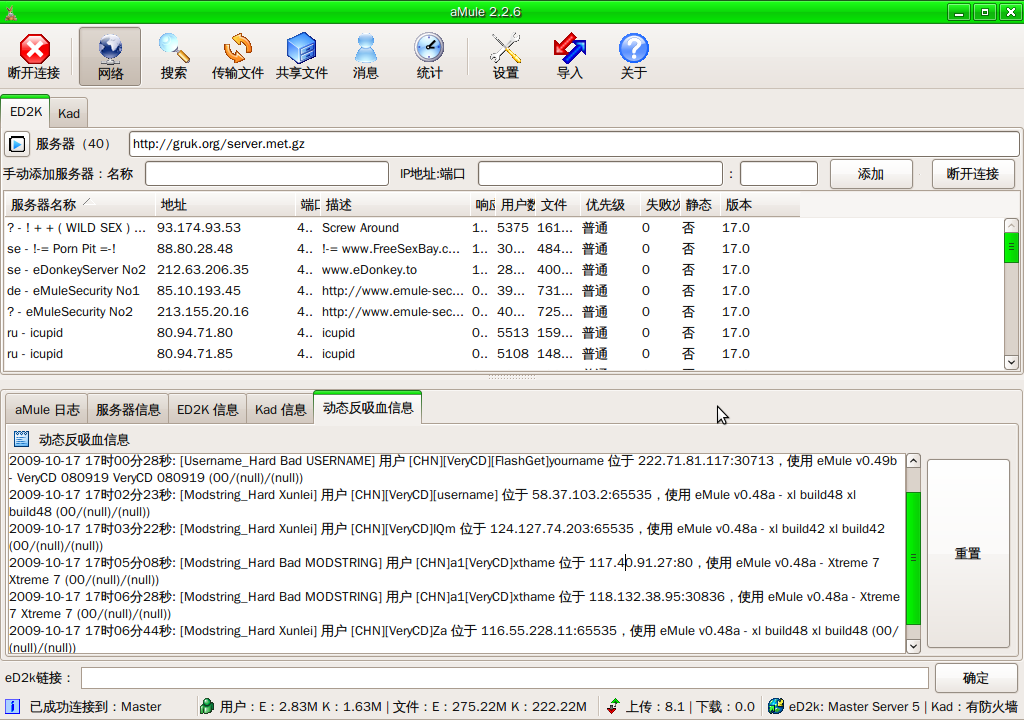This screenshot has height=720, width=1024.
Task: Click the upload/download arrows status icon
Action: click(x=613, y=706)
